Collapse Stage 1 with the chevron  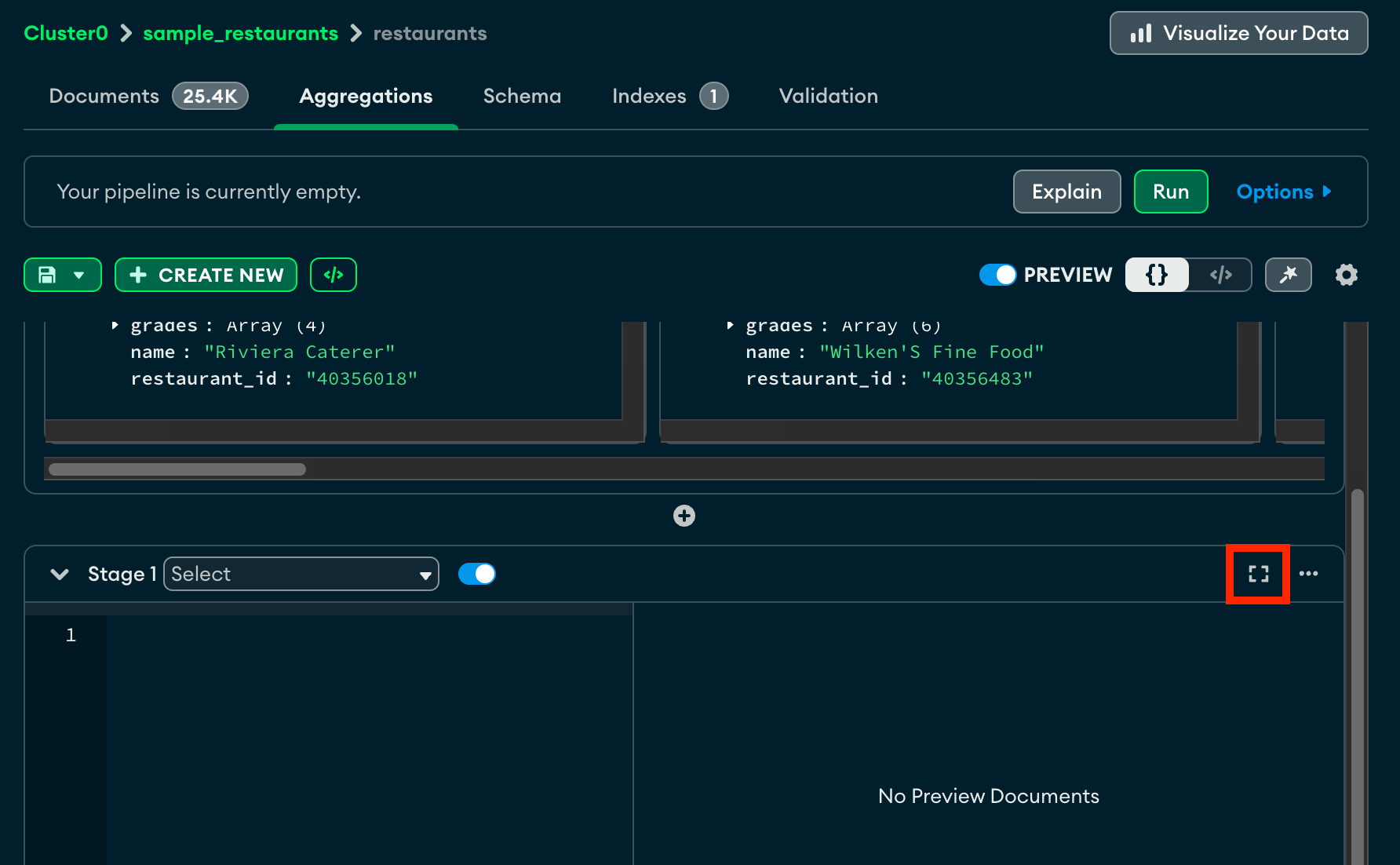pyautogui.click(x=60, y=574)
